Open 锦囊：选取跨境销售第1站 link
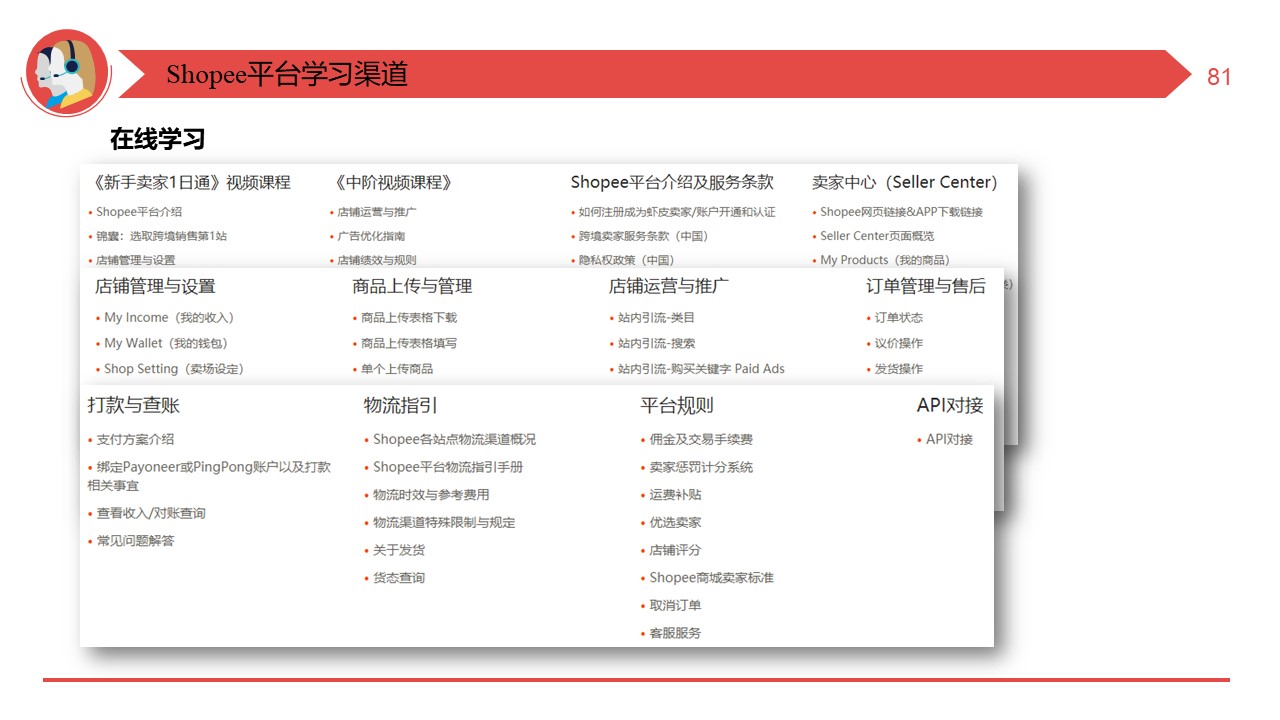 pos(161,236)
